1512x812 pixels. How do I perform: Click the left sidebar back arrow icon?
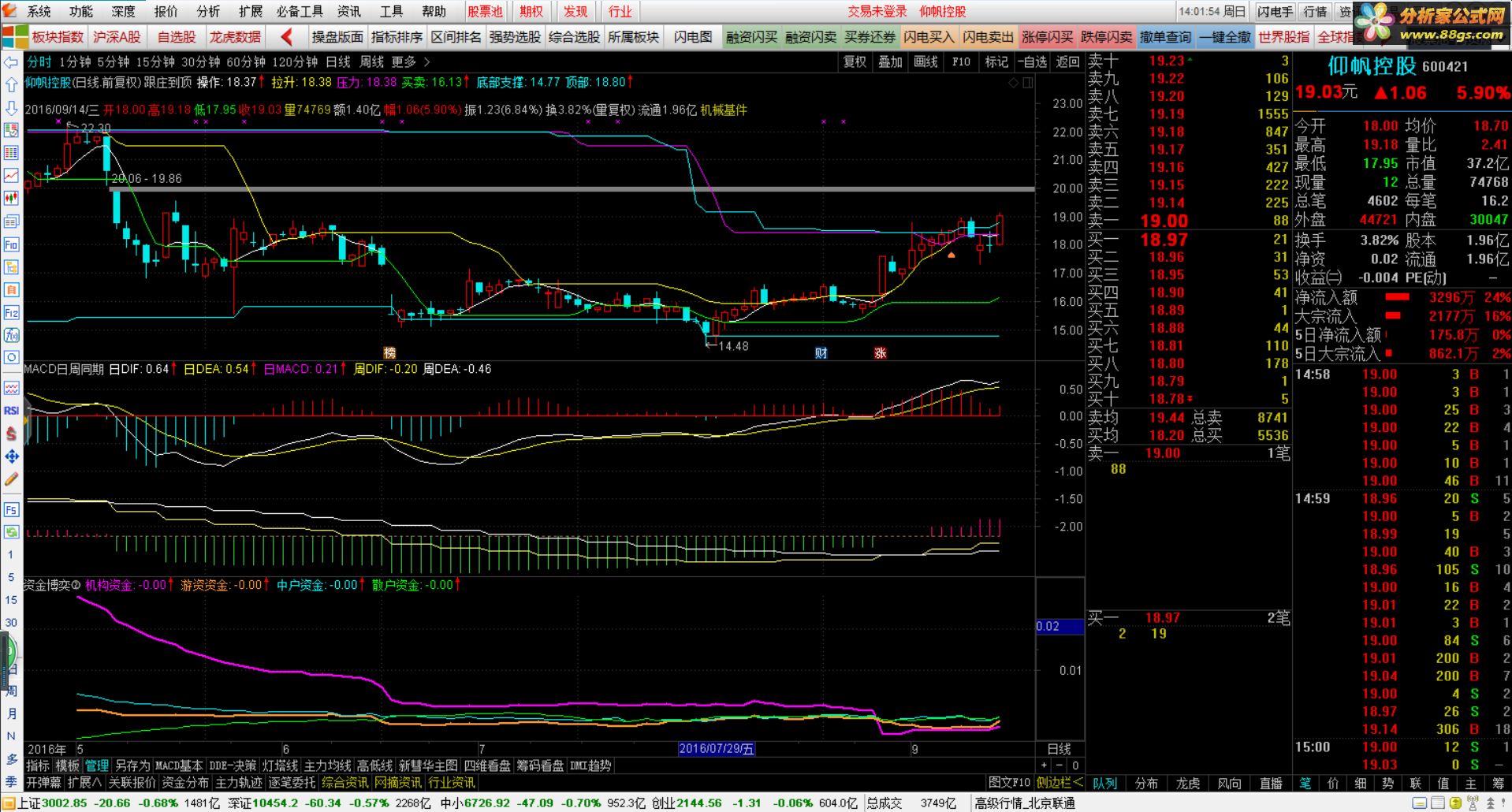click(11, 62)
